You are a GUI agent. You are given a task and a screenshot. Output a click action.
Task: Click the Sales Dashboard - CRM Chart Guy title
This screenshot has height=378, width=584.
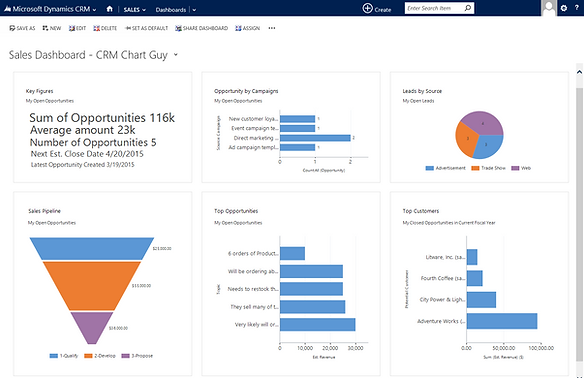point(88,55)
